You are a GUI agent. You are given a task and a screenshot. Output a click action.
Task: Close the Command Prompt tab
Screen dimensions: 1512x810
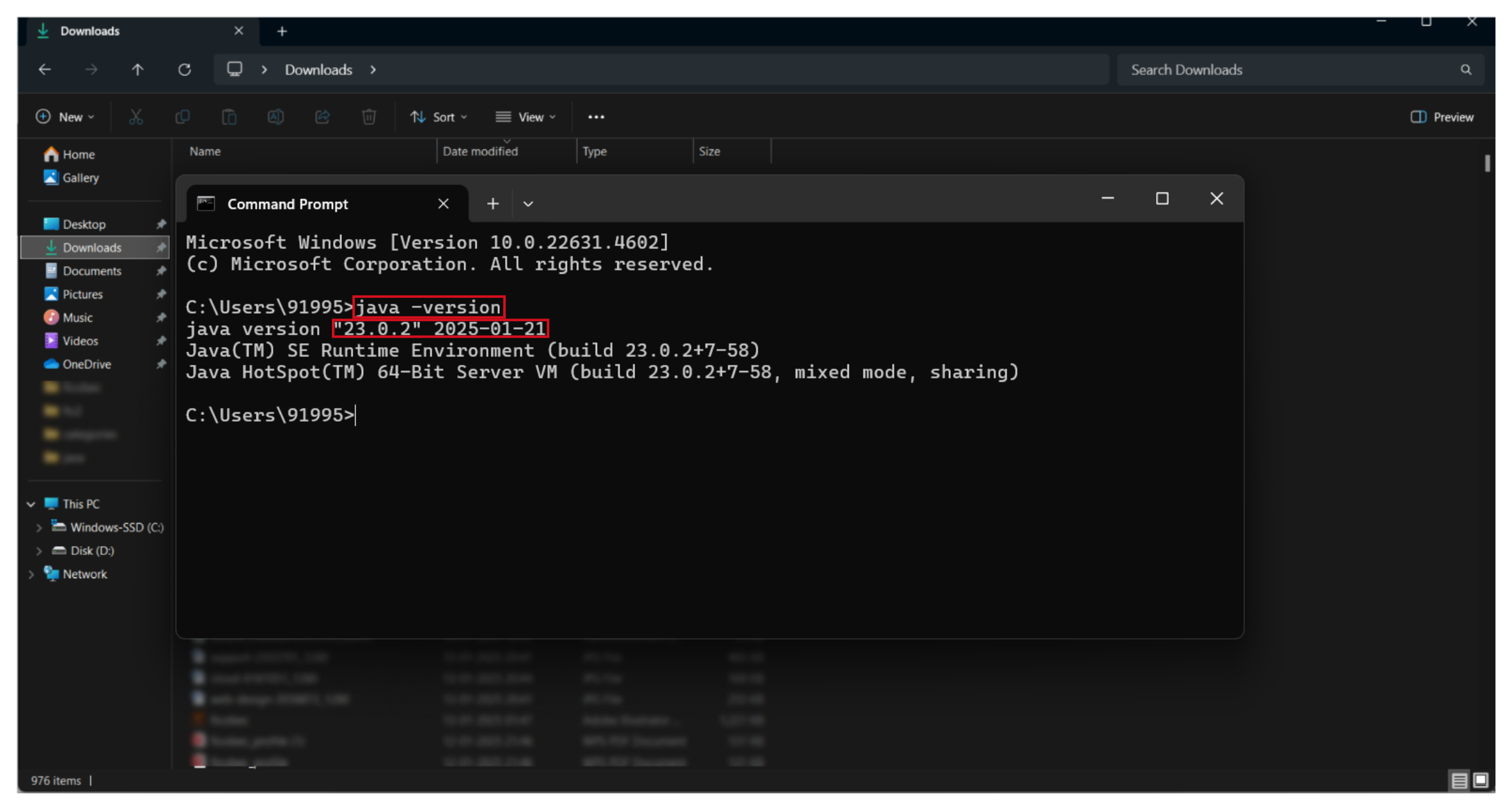443,204
